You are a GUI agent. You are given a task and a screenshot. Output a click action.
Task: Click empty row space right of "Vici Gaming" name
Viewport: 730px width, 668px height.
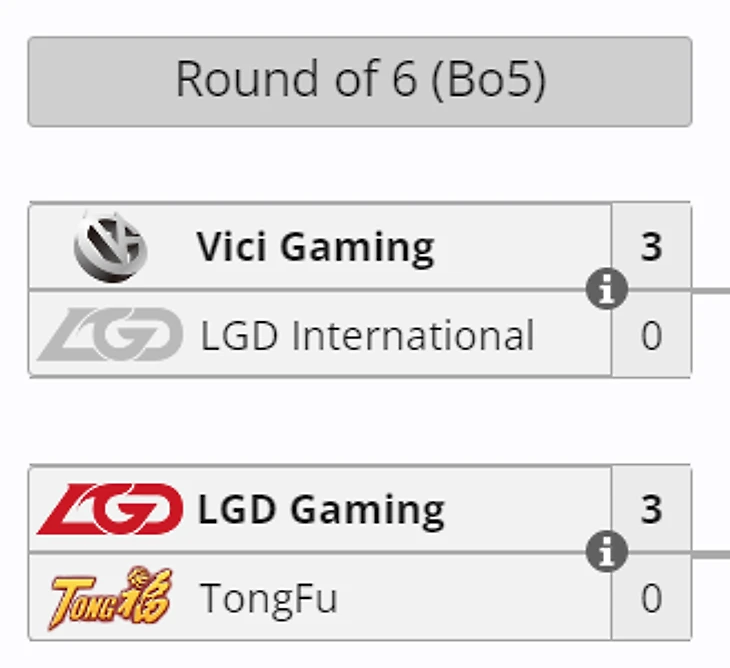point(520,247)
